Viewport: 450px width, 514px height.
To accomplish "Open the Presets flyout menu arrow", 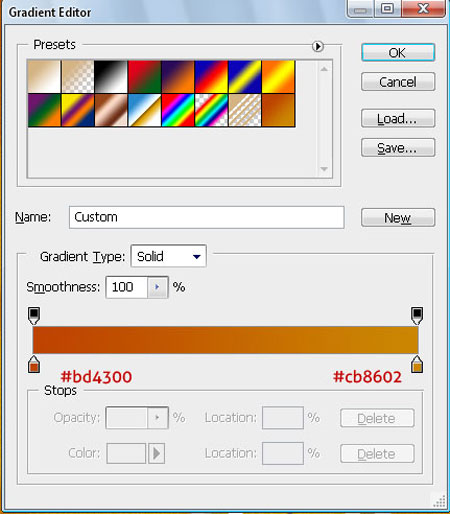I will [x=318, y=46].
